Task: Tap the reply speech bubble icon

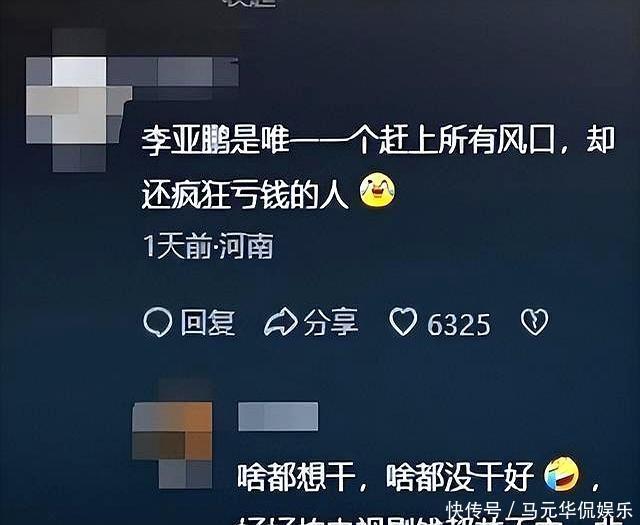Action: tap(158, 322)
